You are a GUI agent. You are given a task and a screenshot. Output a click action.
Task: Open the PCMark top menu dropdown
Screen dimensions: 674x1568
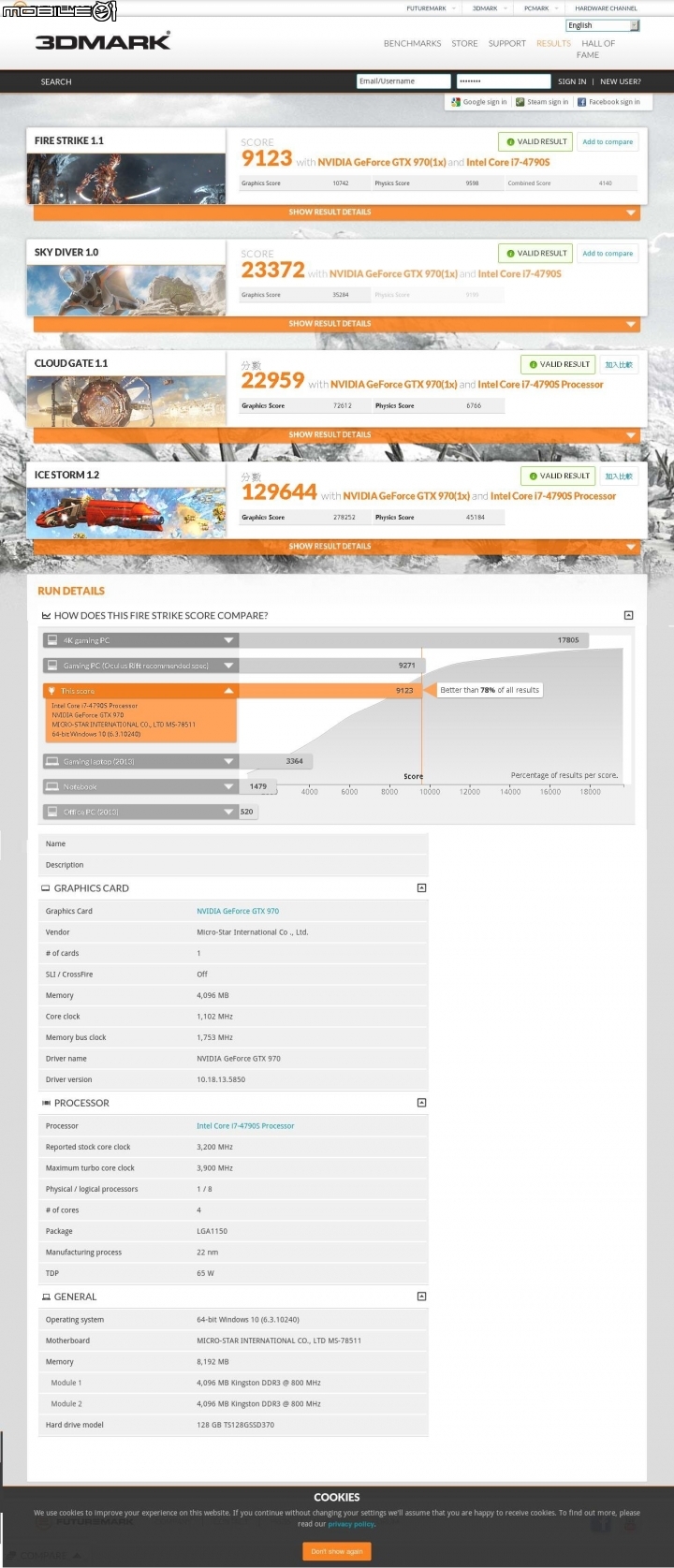[541, 8]
